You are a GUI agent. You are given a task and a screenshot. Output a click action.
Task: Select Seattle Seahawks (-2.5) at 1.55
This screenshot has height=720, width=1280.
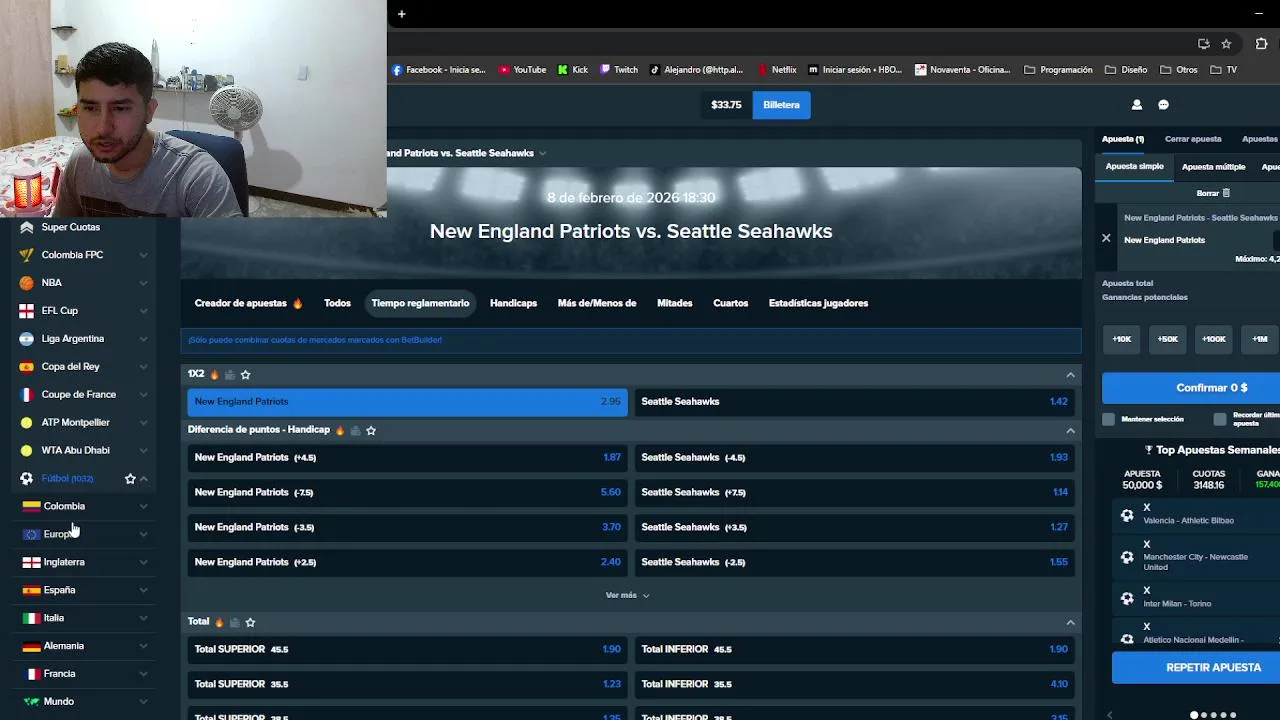tap(854, 562)
